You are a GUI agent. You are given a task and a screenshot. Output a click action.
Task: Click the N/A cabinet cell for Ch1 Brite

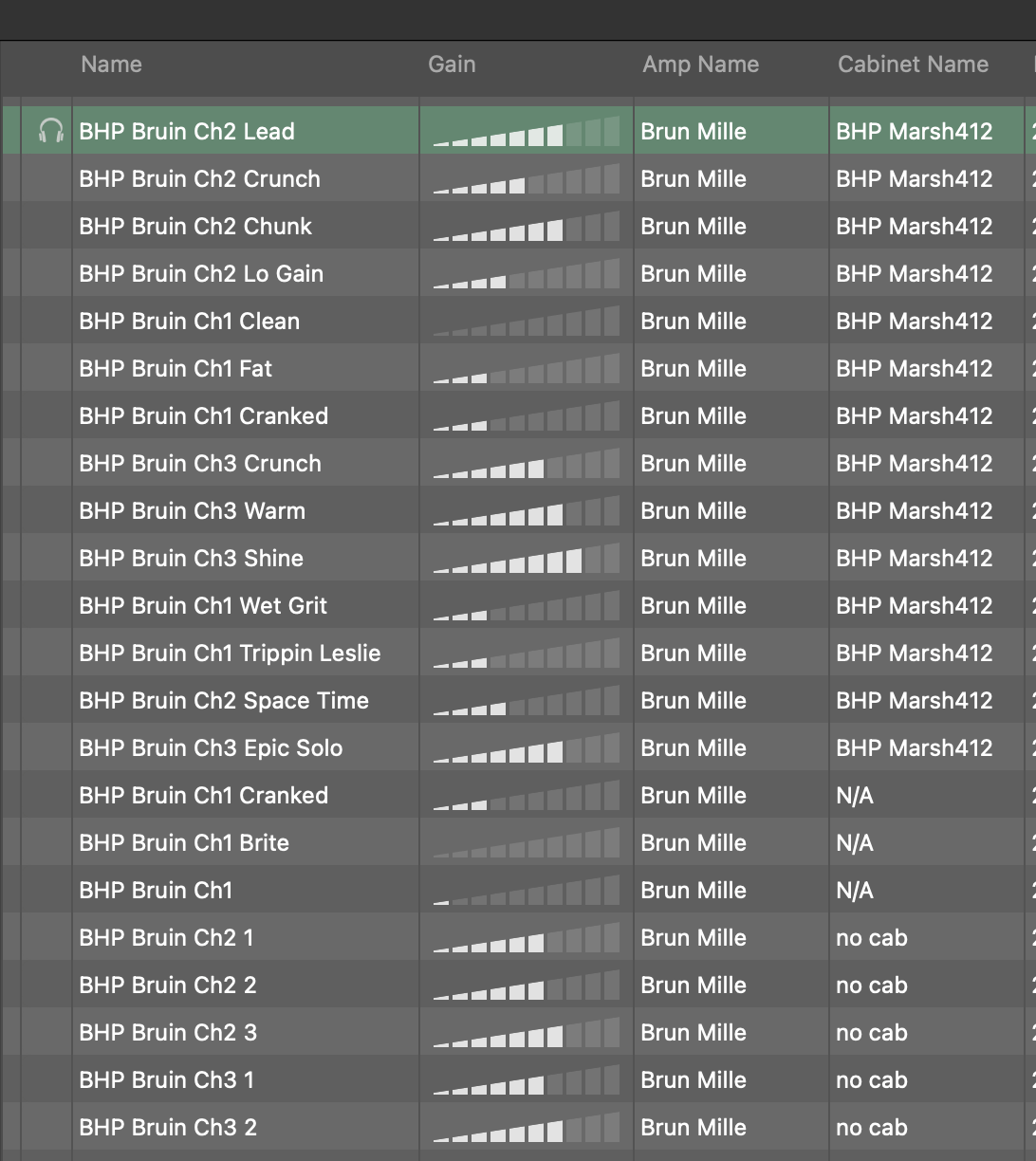coord(855,843)
